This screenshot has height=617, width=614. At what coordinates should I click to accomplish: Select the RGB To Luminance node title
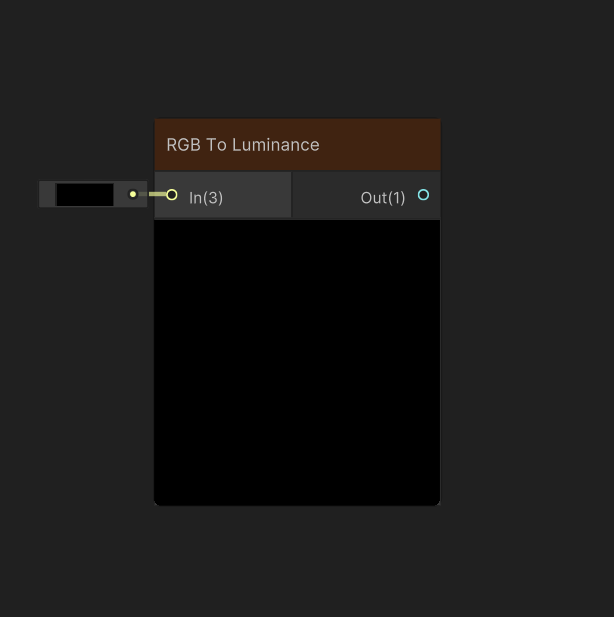243,145
